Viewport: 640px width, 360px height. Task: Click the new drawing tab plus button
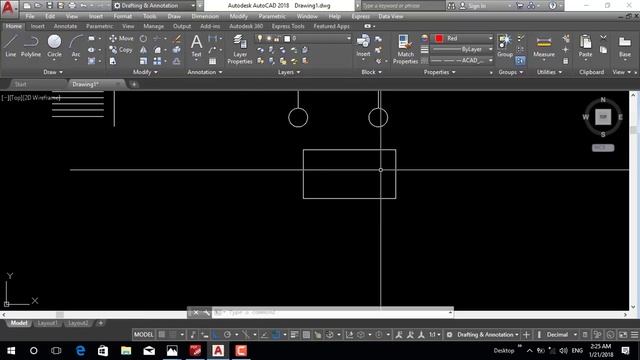[134, 84]
